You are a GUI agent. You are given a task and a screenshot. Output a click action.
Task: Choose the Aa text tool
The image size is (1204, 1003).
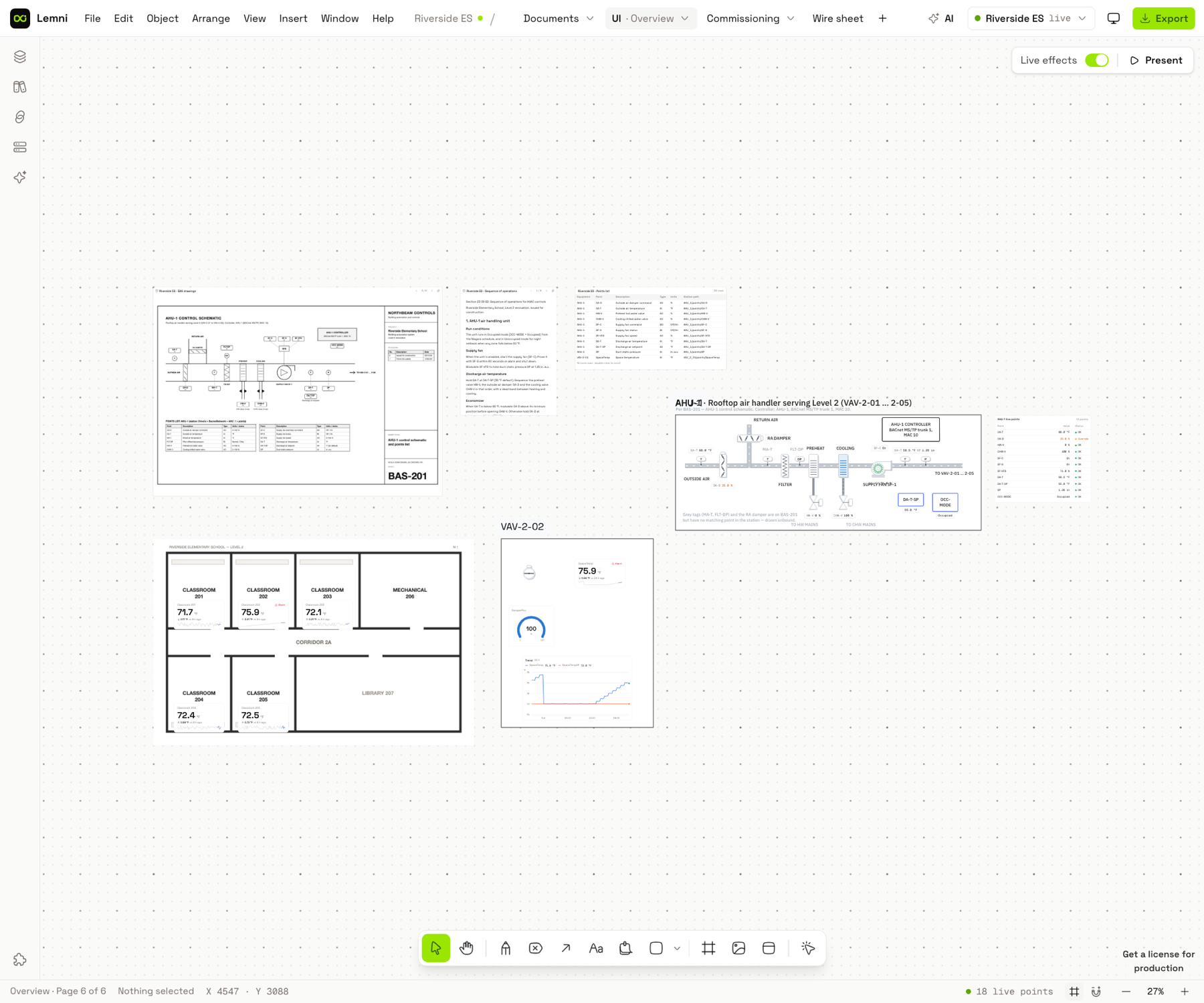596,948
